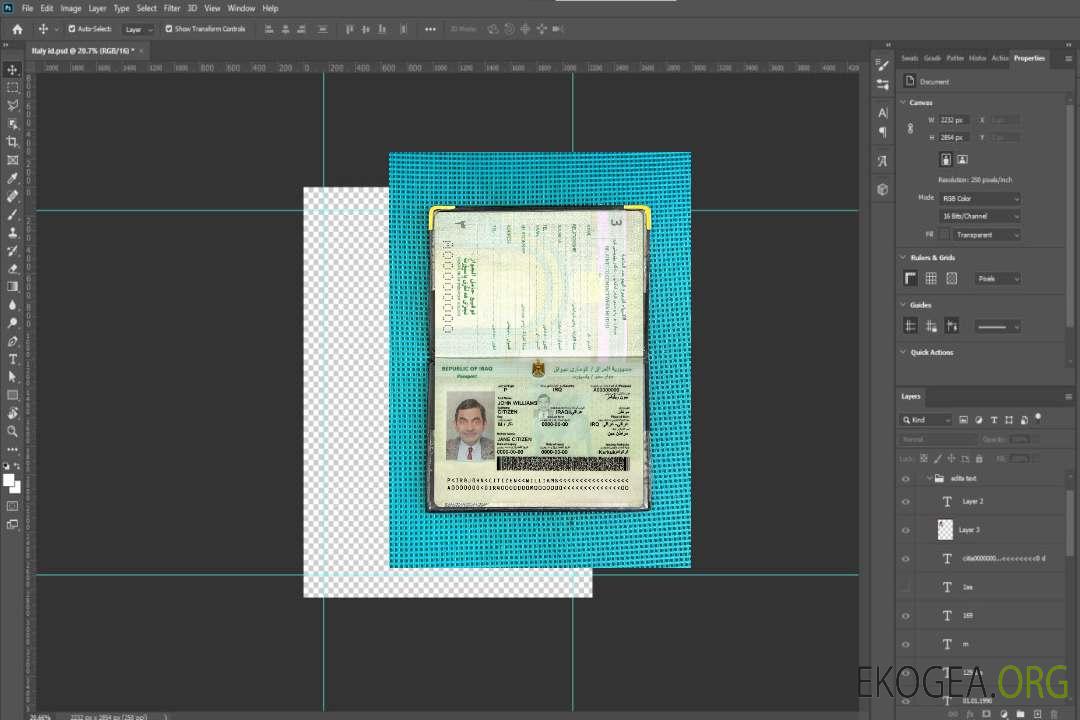Toggle the layer filter on/off switch
The image size is (1080, 720).
click(x=1038, y=418)
